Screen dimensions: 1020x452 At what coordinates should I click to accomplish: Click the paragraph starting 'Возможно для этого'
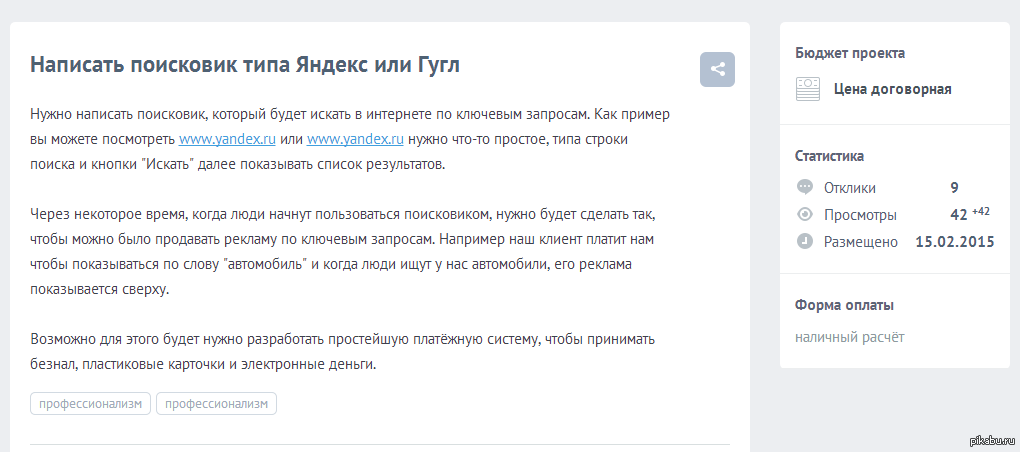[342, 352]
